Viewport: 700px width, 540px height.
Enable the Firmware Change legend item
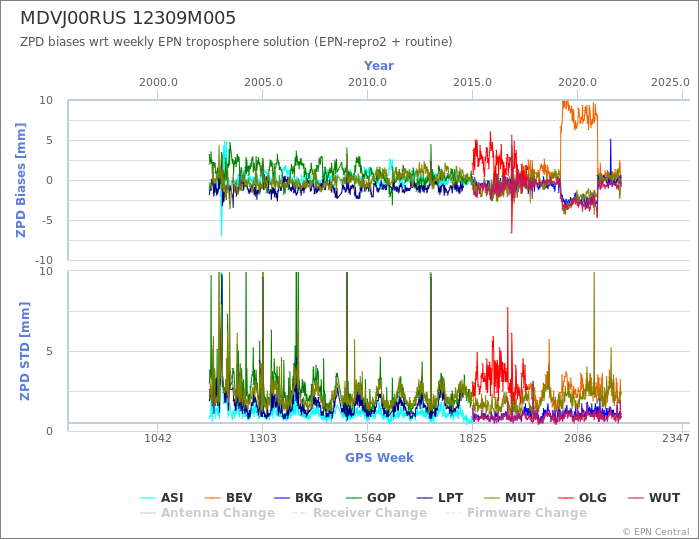pyautogui.click(x=517, y=513)
